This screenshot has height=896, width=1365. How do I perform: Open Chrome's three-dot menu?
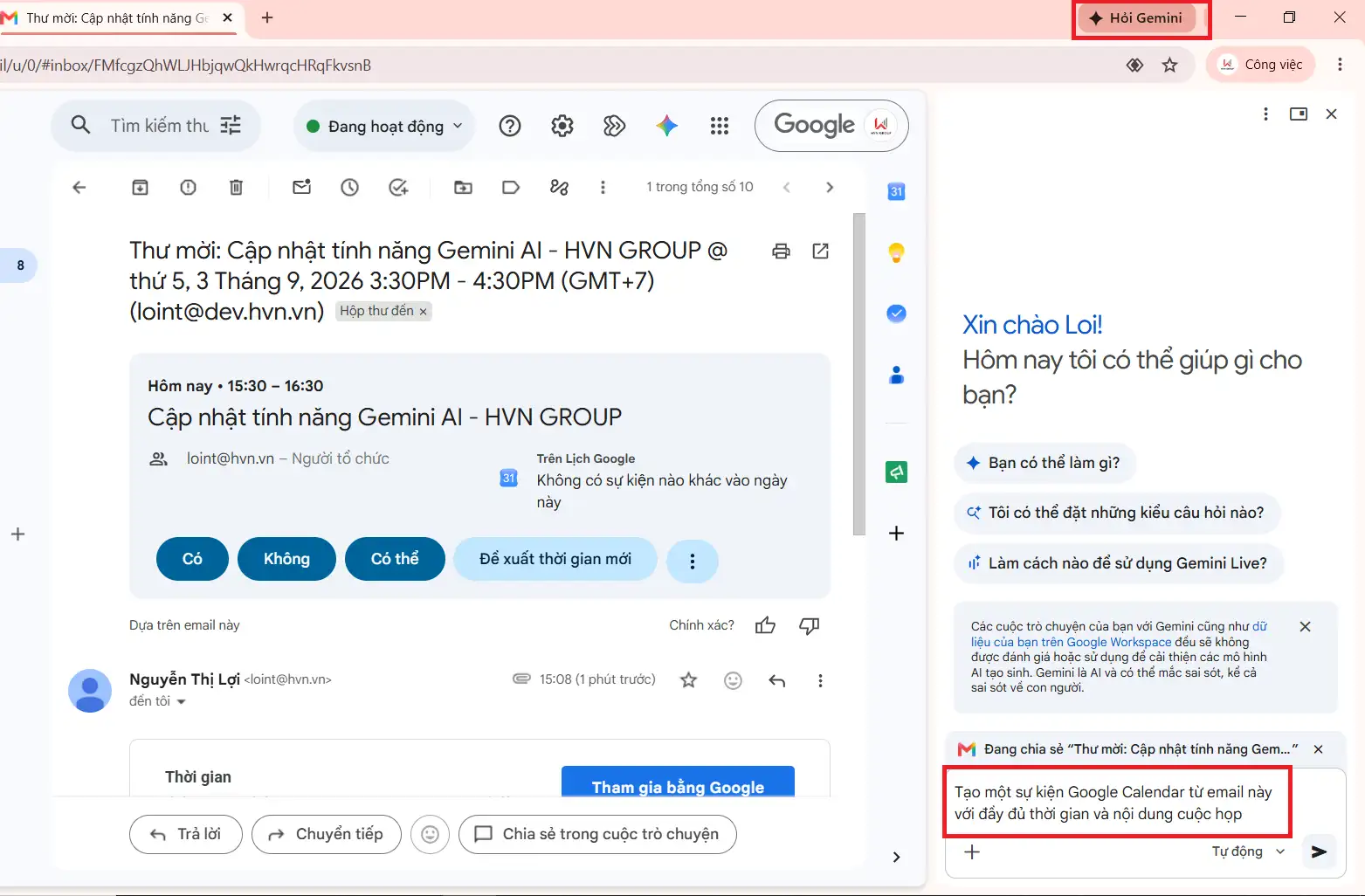point(1340,65)
